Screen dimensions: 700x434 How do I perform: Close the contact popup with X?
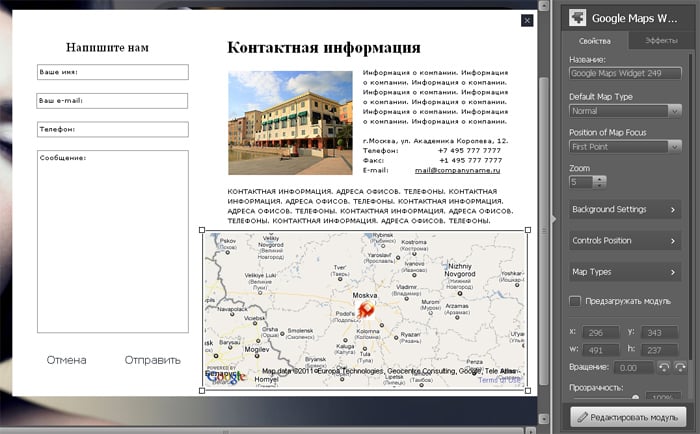click(527, 20)
